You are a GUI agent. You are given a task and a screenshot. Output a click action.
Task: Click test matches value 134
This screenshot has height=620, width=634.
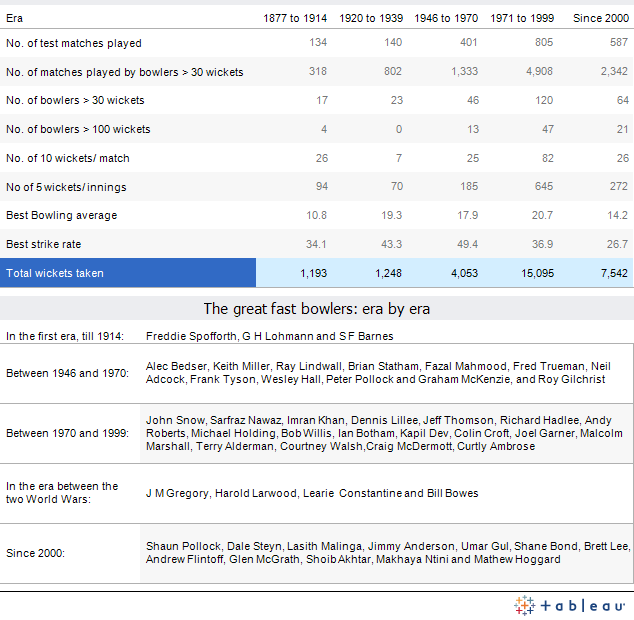pyautogui.click(x=318, y=42)
